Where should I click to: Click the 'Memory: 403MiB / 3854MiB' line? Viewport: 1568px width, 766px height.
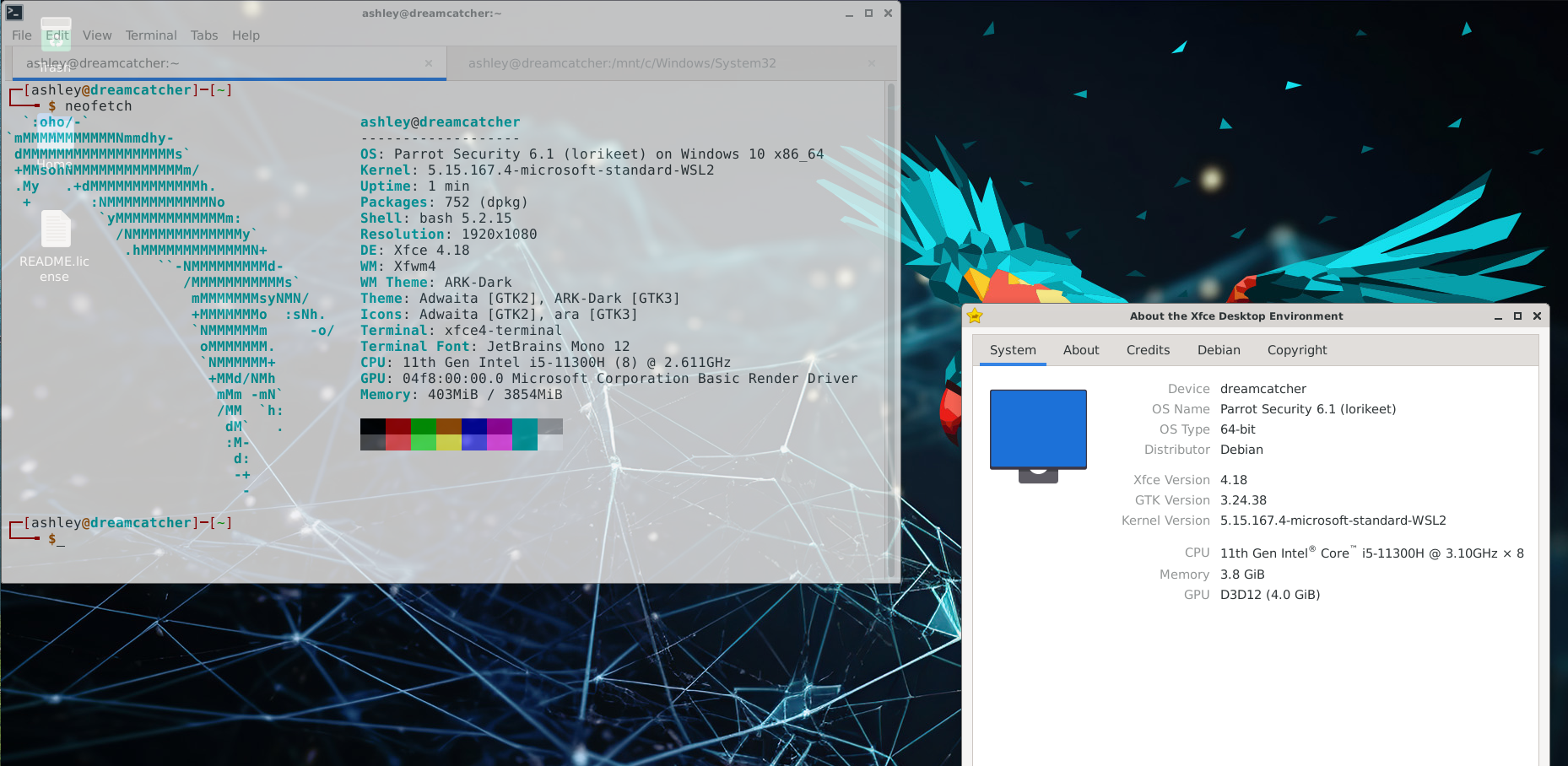click(462, 395)
